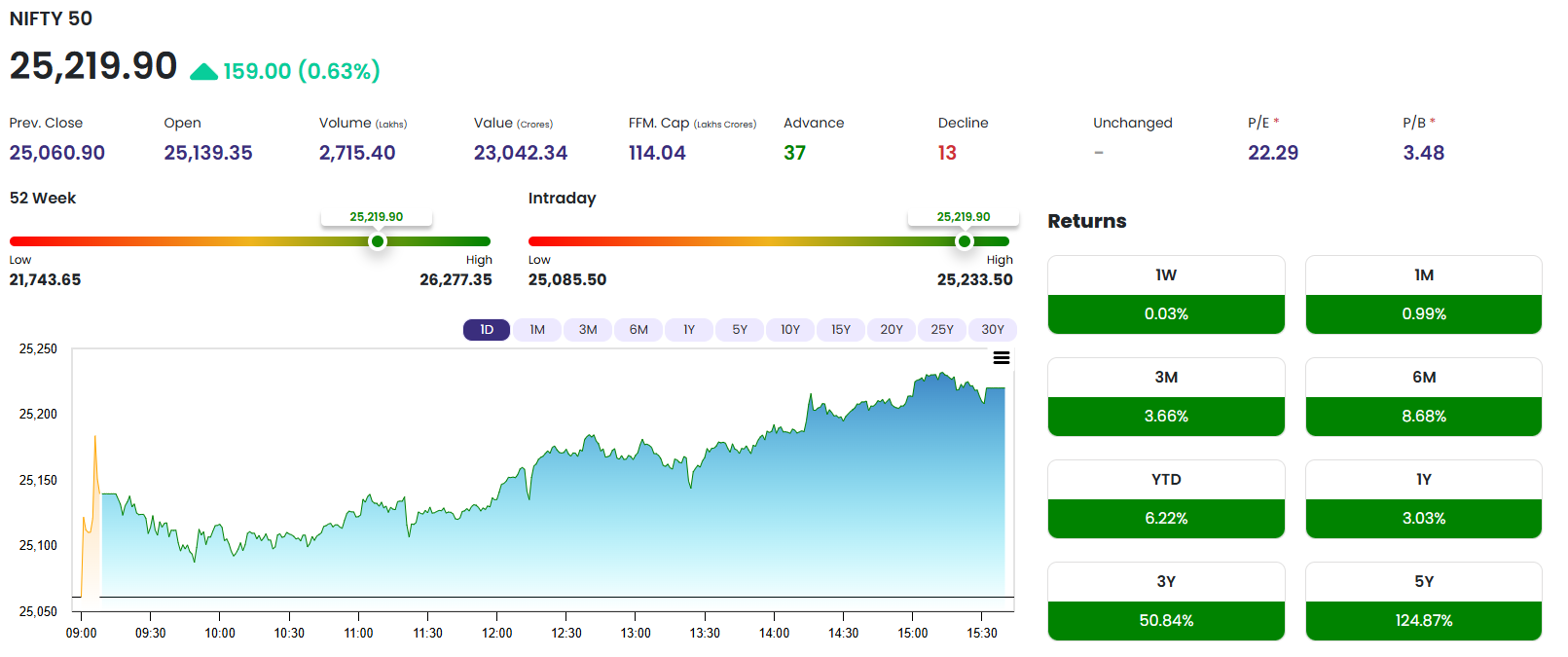
Task: Pick the 20Y chart range
Action: [x=892, y=330]
